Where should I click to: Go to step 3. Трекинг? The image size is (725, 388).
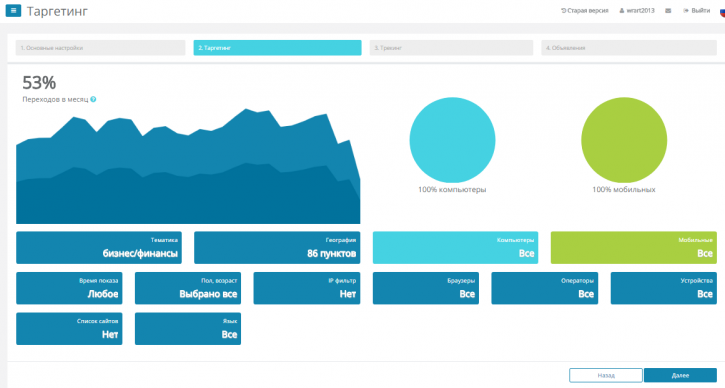pyautogui.click(x=451, y=48)
